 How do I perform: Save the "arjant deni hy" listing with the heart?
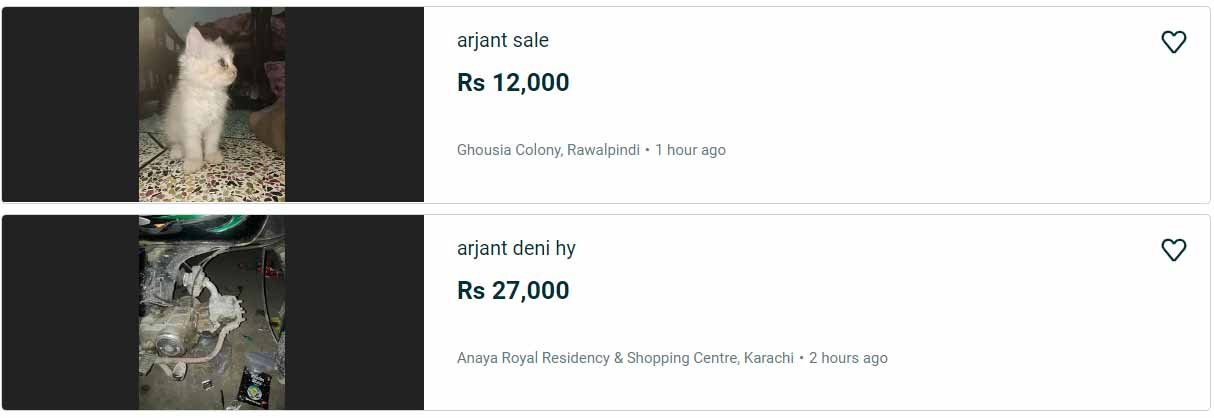(1173, 250)
